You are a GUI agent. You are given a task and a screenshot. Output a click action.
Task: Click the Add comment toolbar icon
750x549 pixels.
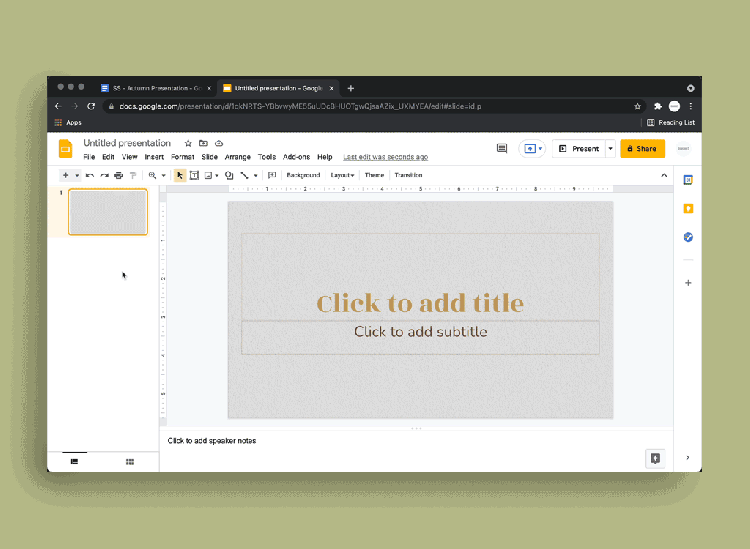pyautogui.click(x=272, y=175)
